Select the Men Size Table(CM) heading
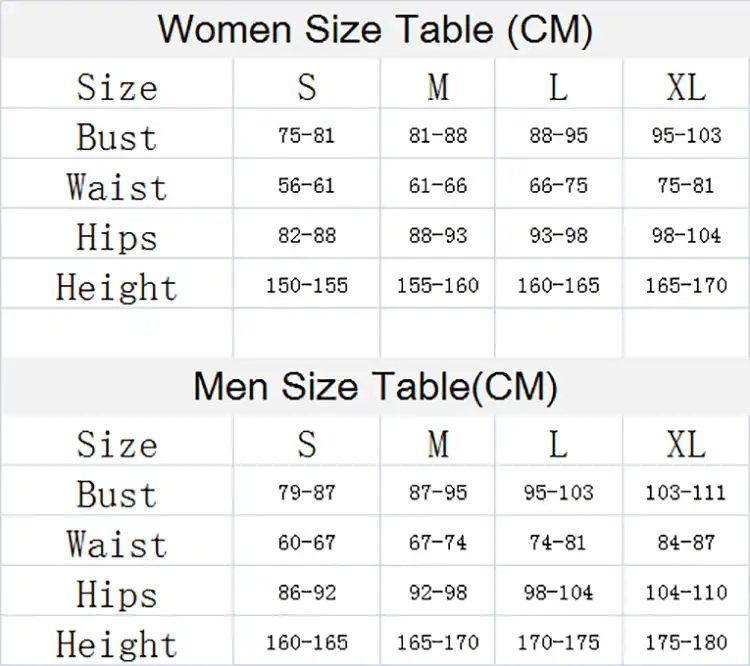750x666 pixels. coord(375,387)
